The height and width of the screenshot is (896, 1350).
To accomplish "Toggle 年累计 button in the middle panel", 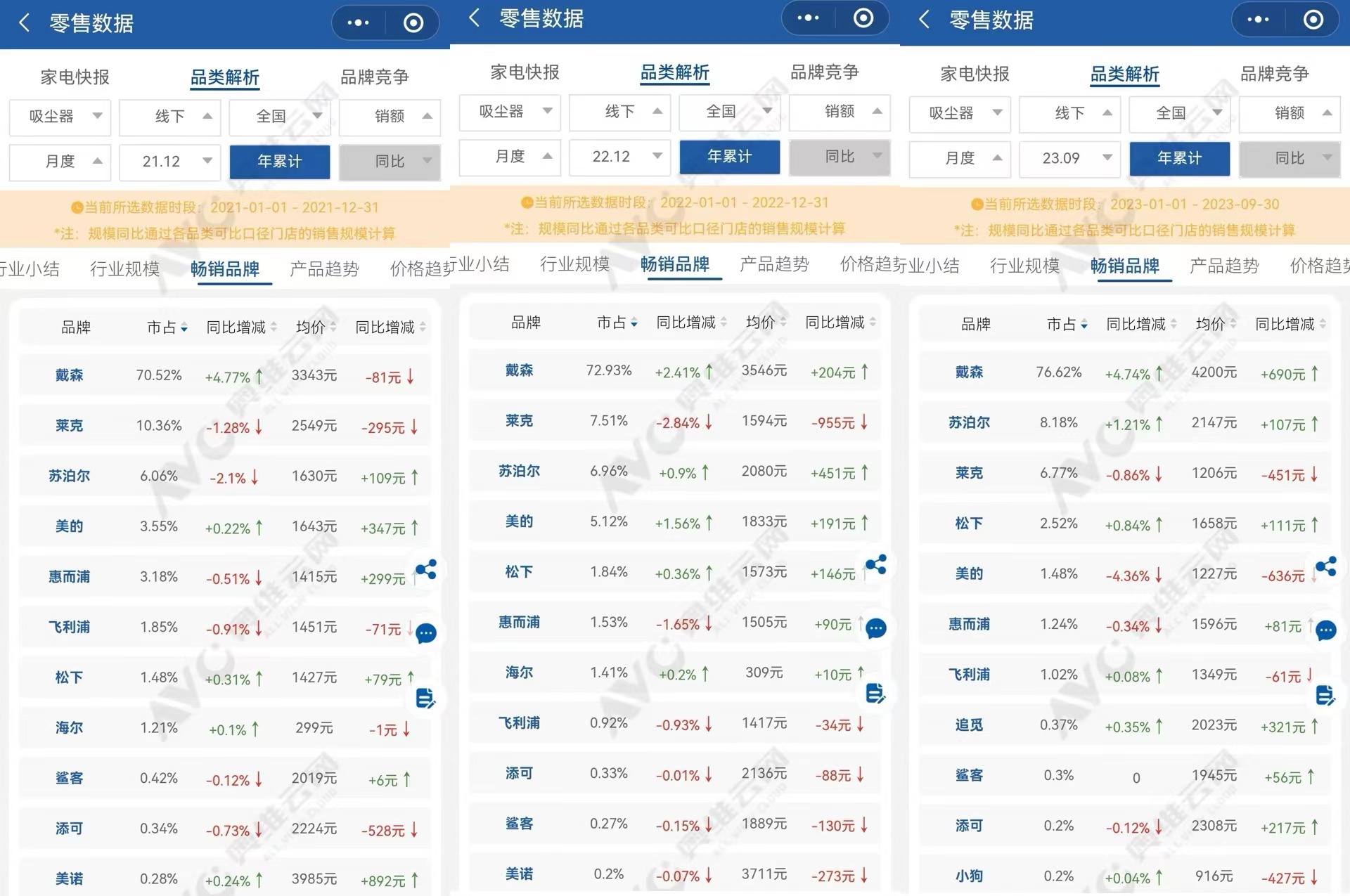I will pos(730,157).
